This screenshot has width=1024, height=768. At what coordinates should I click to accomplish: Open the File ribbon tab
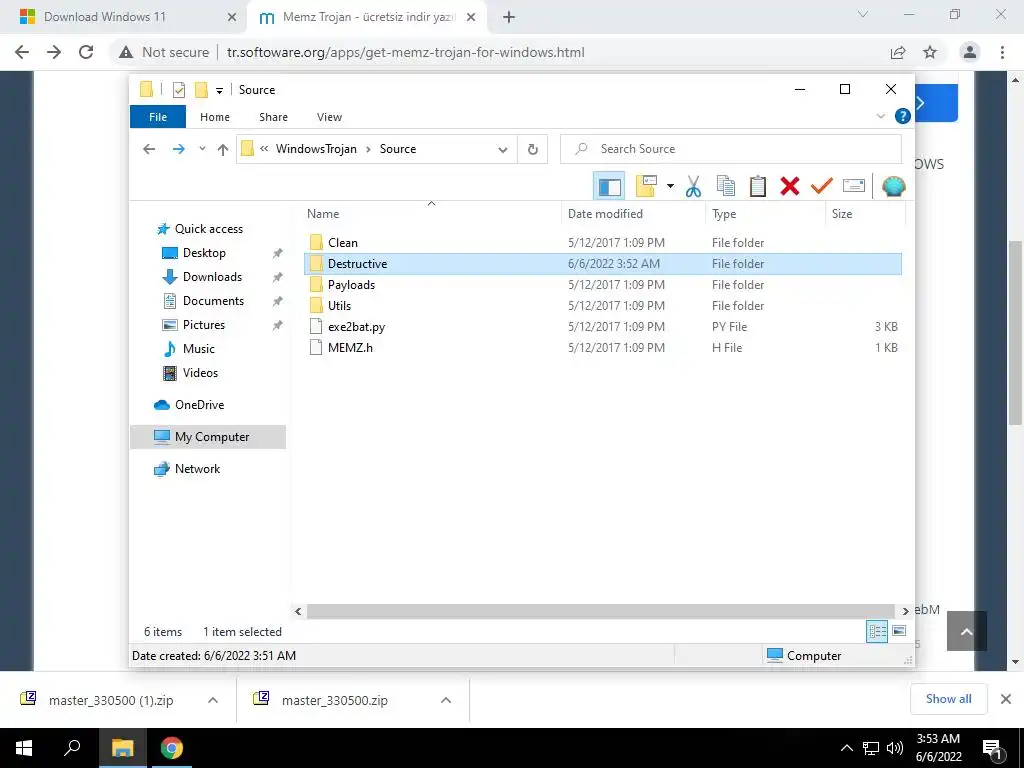pos(158,117)
